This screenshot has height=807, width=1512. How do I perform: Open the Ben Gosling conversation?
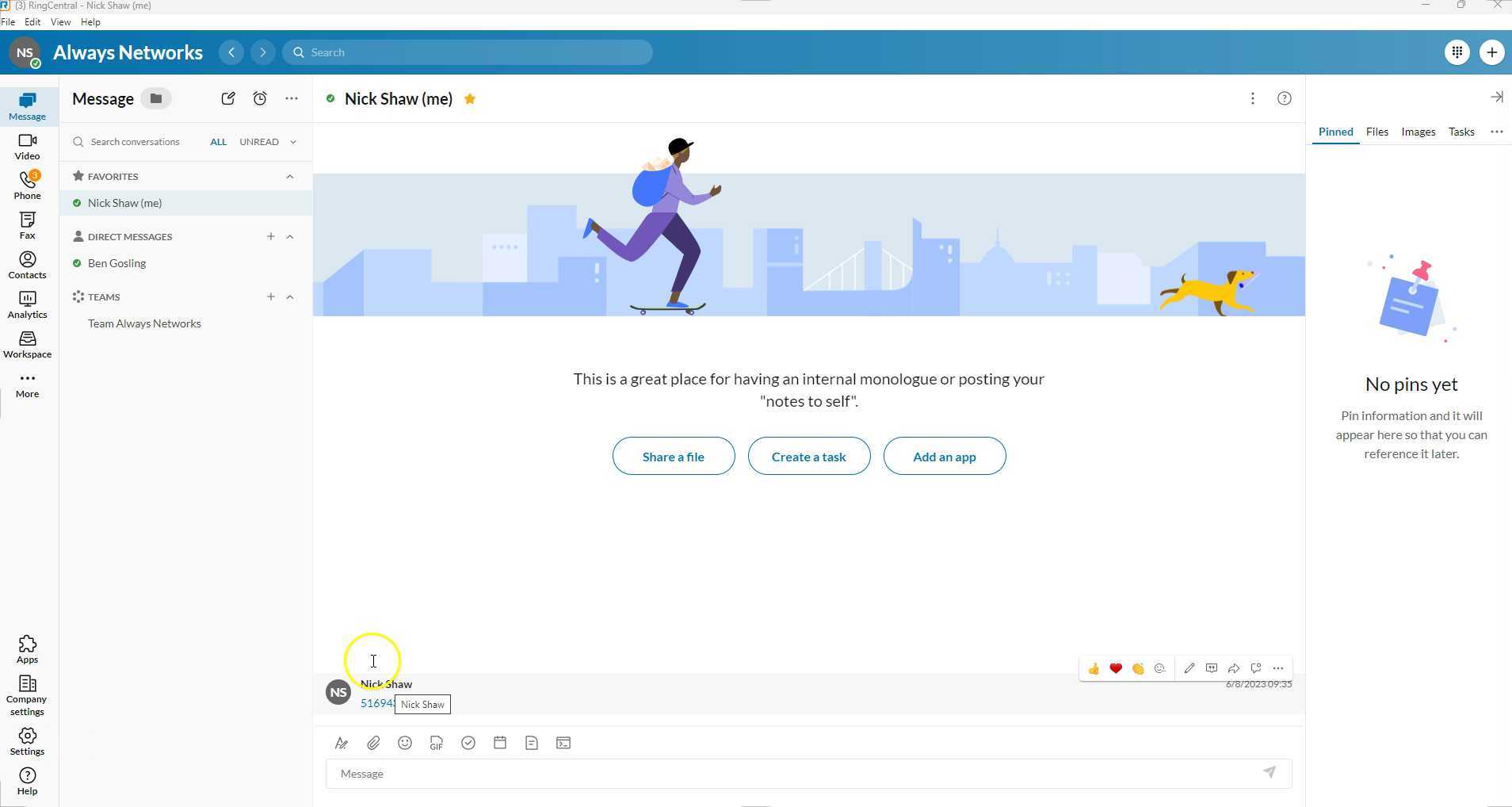coord(185,263)
